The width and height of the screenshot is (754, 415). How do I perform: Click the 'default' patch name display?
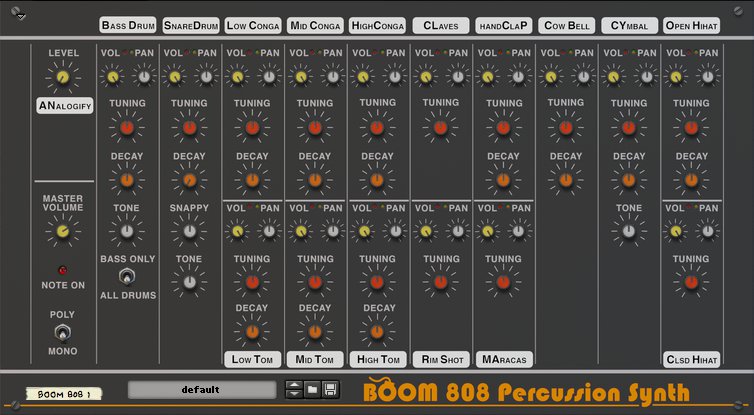[202, 390]
